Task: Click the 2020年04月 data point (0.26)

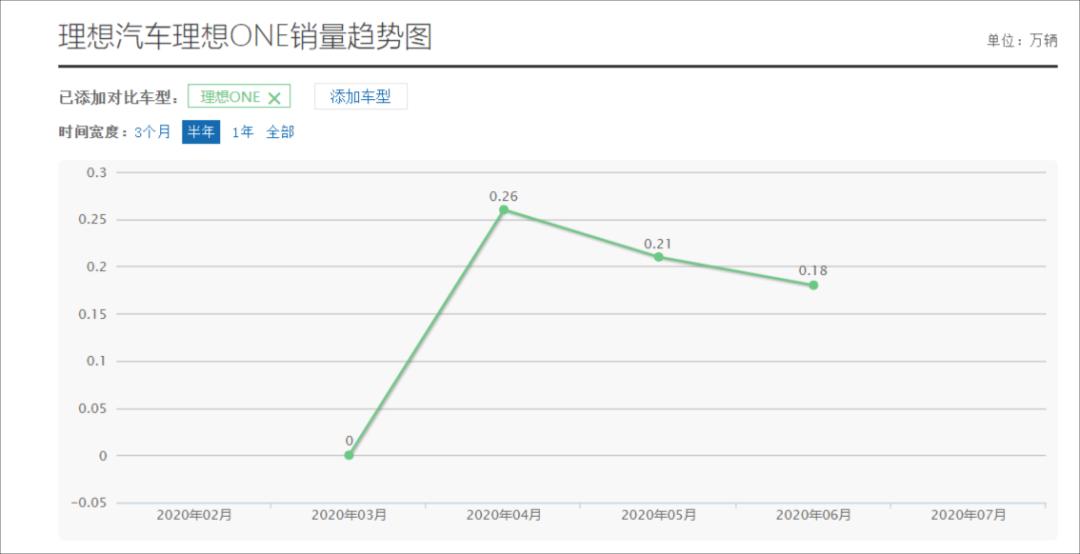Action: point(503,209)
